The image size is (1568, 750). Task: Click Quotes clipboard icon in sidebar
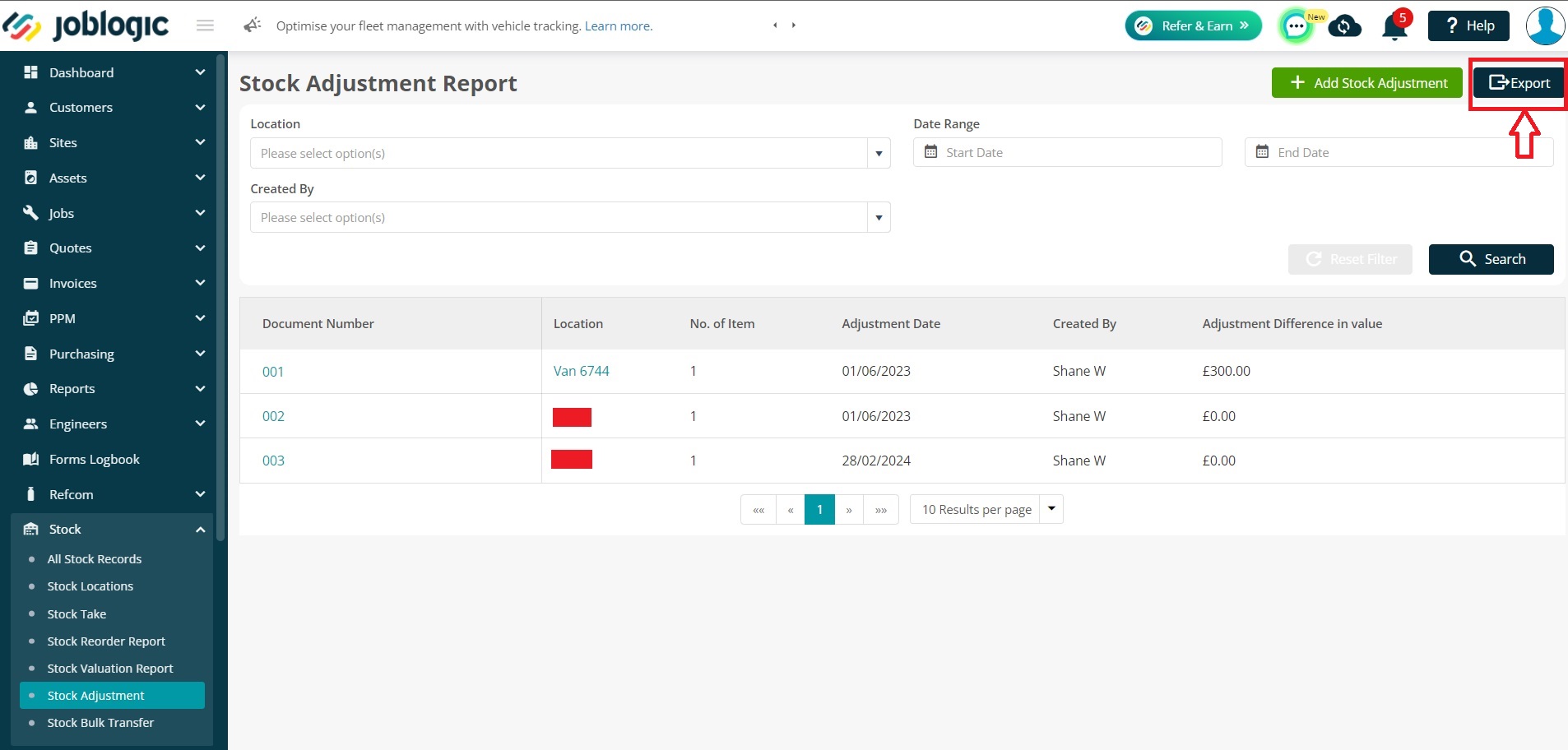click(x=31, y=248)
